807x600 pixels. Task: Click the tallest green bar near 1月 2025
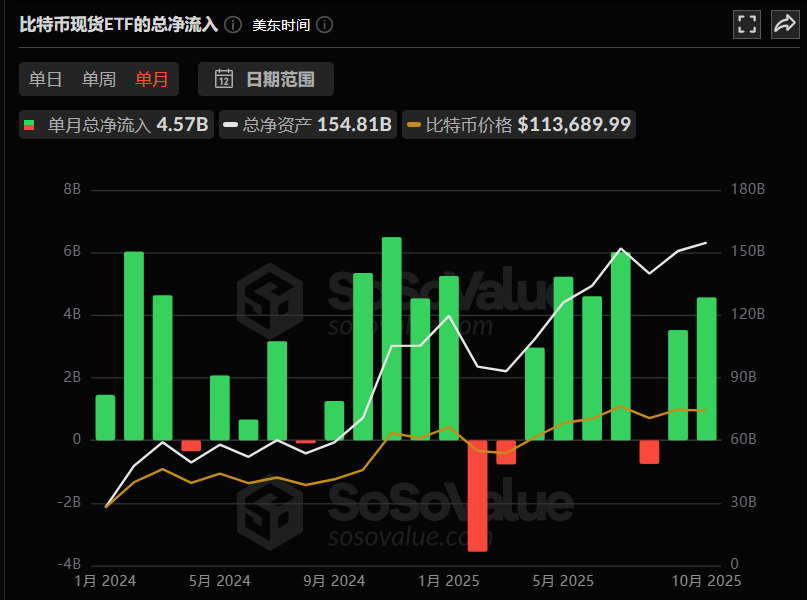click(x=391, y=340)
